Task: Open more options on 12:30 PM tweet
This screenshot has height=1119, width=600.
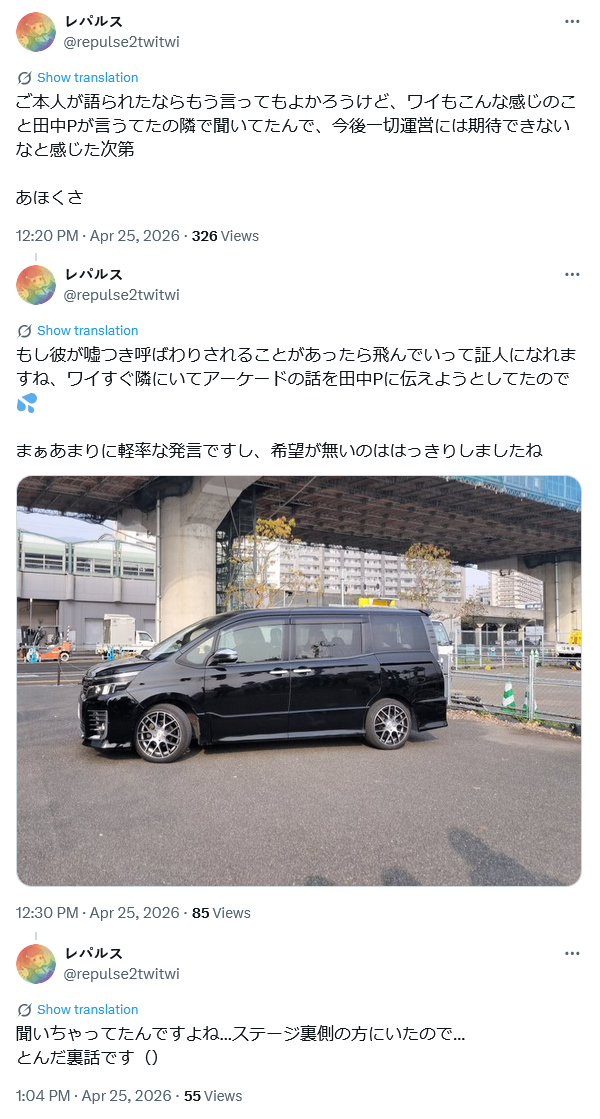Action: click(571, 274)
